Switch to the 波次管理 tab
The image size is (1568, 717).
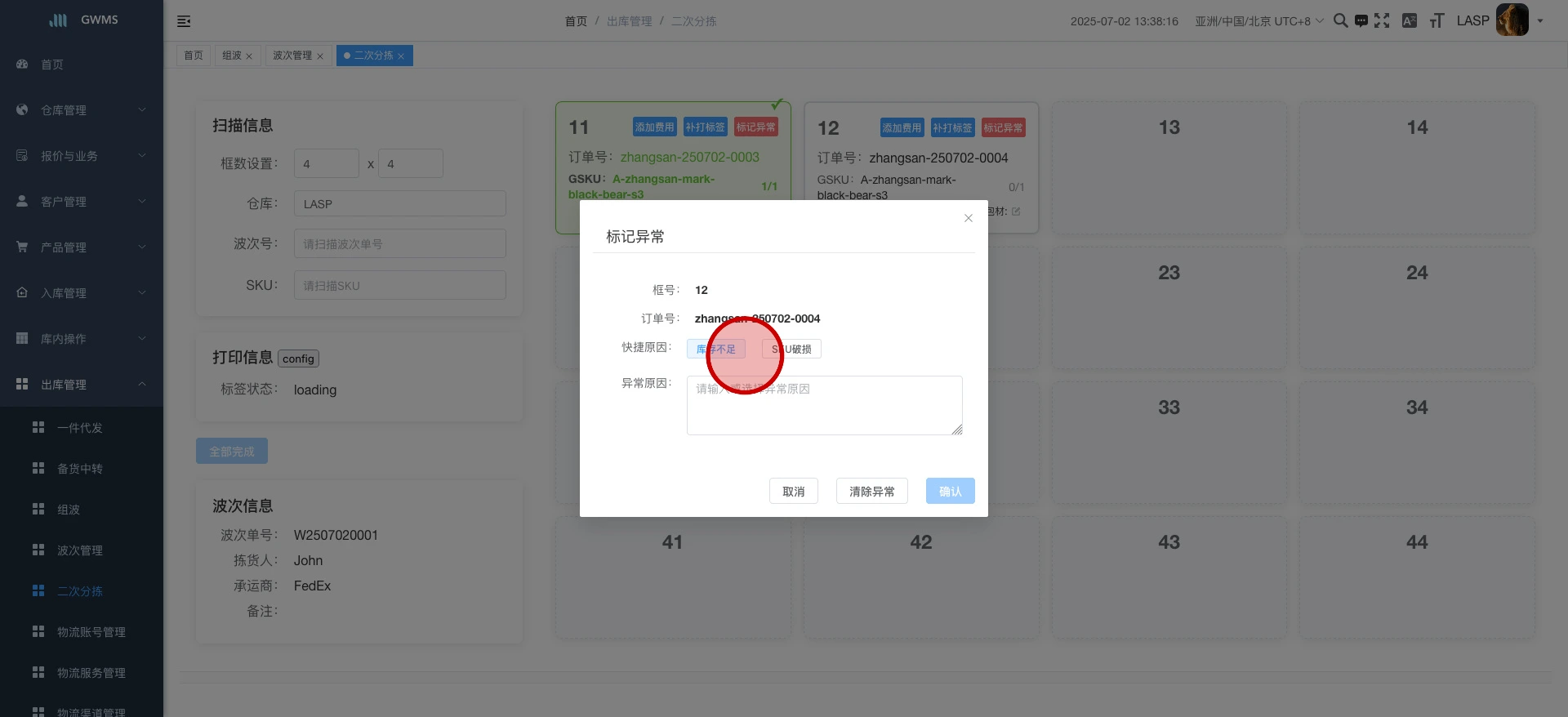(292, 56)
